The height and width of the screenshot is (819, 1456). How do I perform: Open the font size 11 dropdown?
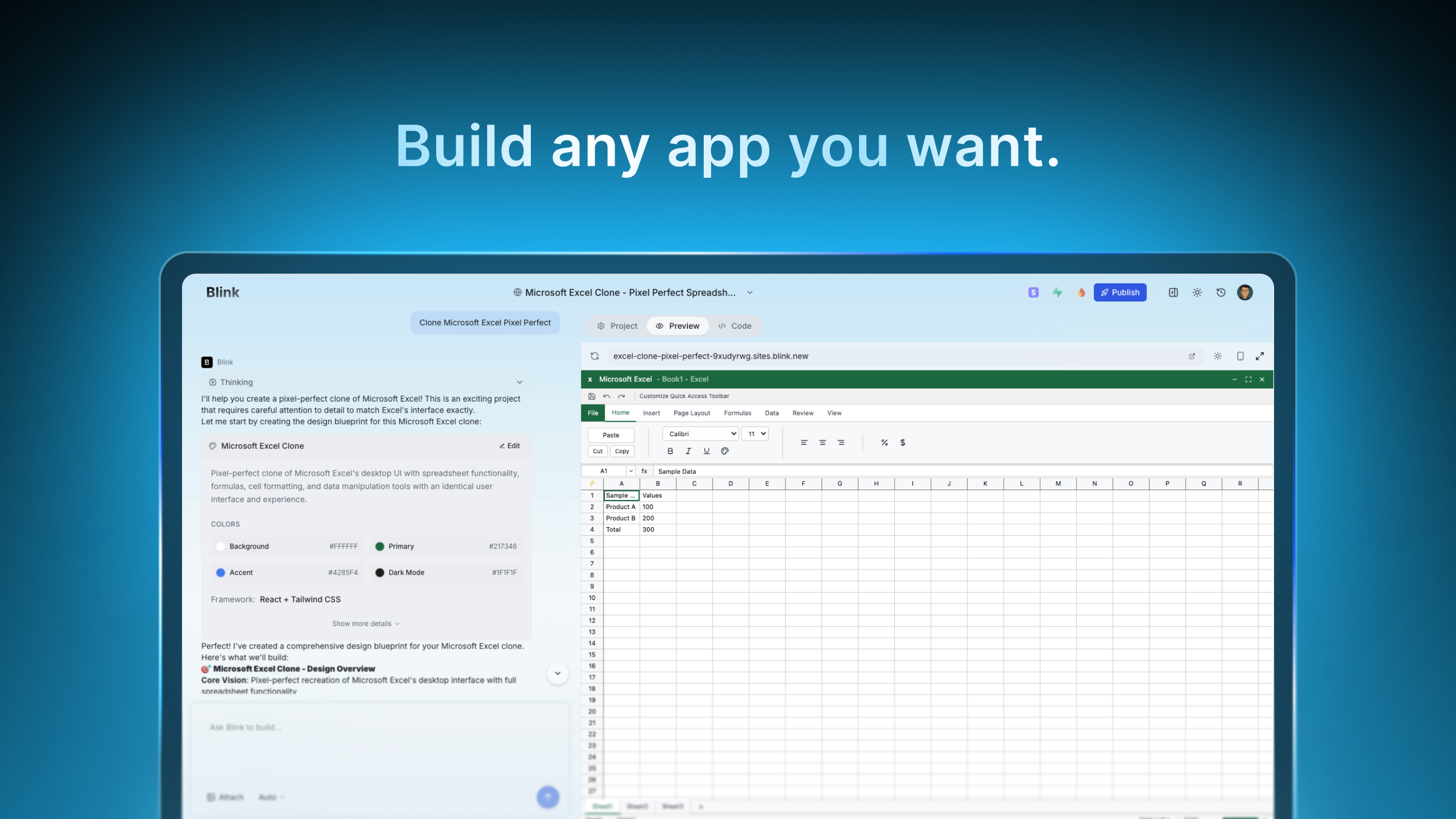(755, 434)
